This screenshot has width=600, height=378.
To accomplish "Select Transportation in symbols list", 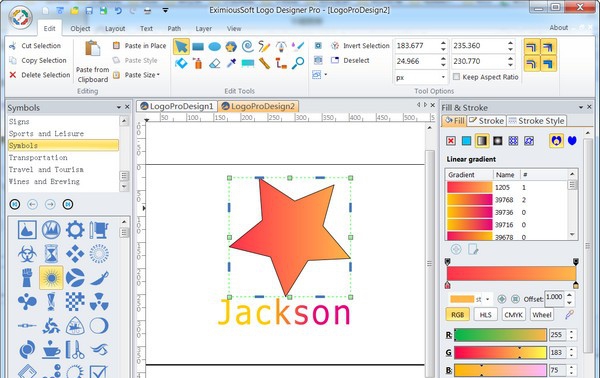I will click(x=63, y=157).
